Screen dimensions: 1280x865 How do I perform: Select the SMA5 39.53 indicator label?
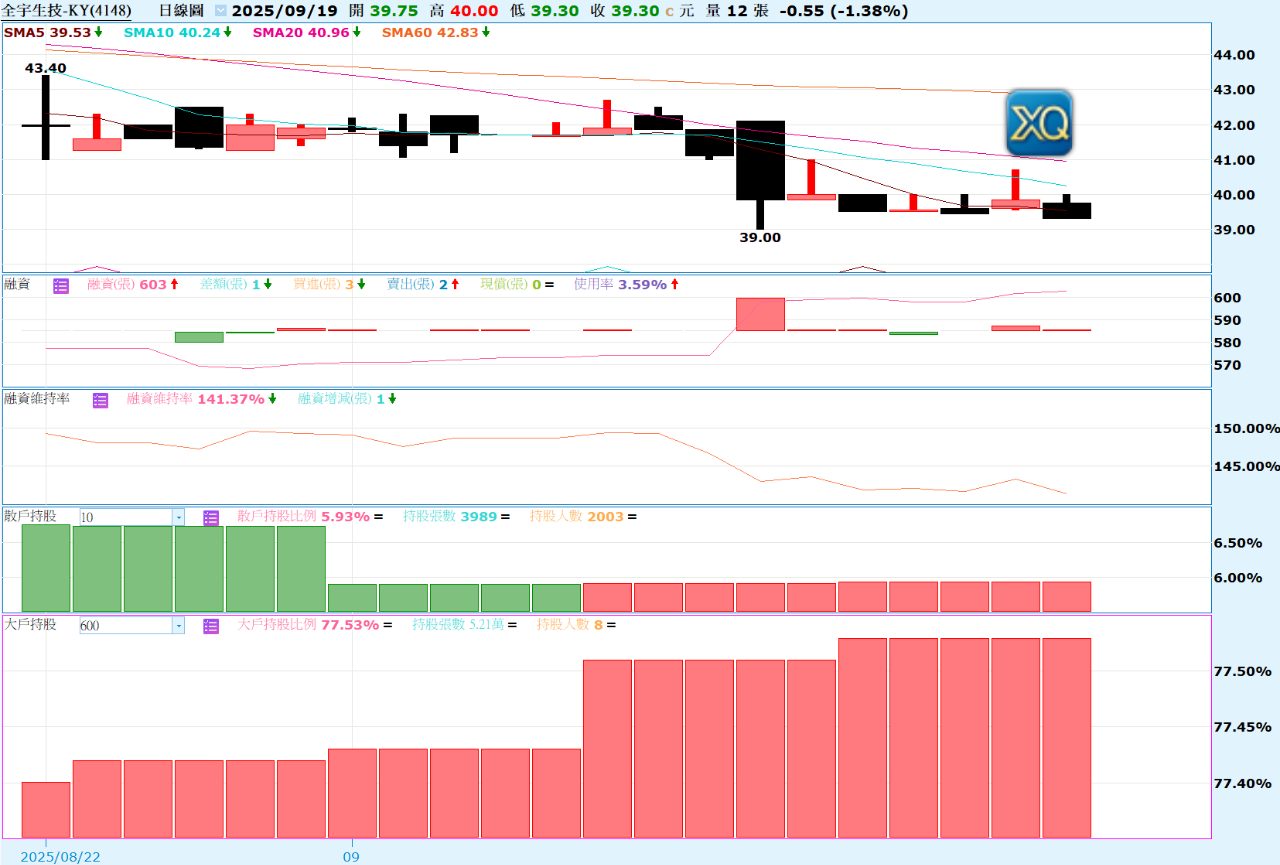(53, 32)
